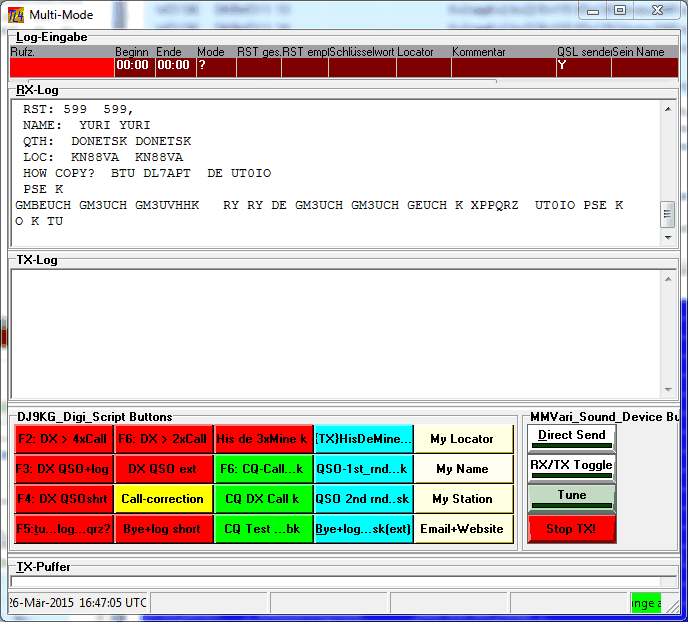This screenshot has width=688, height=622.
Task: Click the 'RST: 599 599,' line in RX-Log
Action: coord(78,109)
